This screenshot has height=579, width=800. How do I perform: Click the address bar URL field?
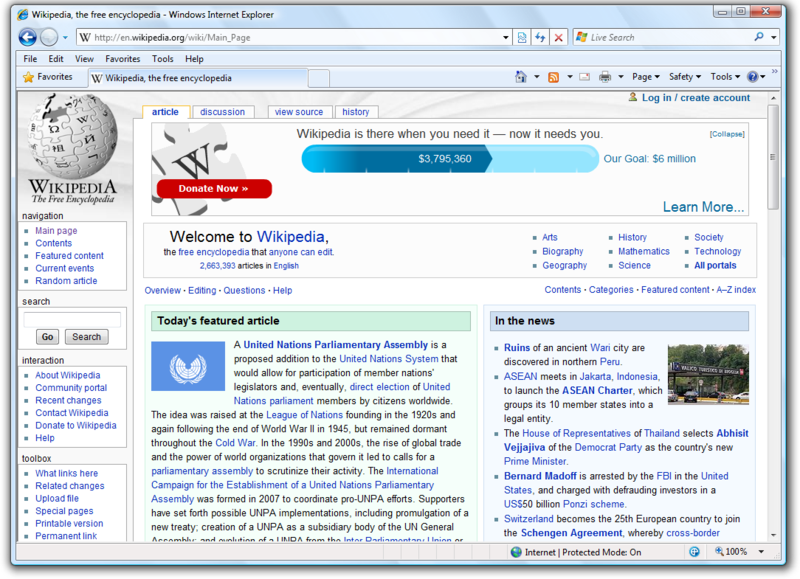(x=295, y=37)
